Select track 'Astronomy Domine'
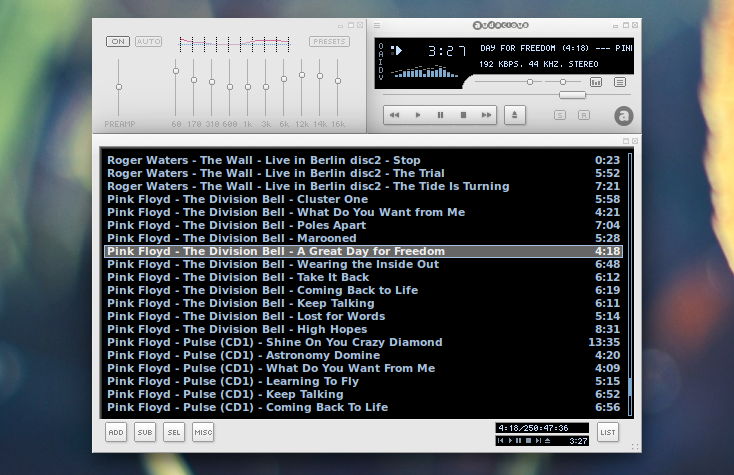 click(x=363, y=356)
